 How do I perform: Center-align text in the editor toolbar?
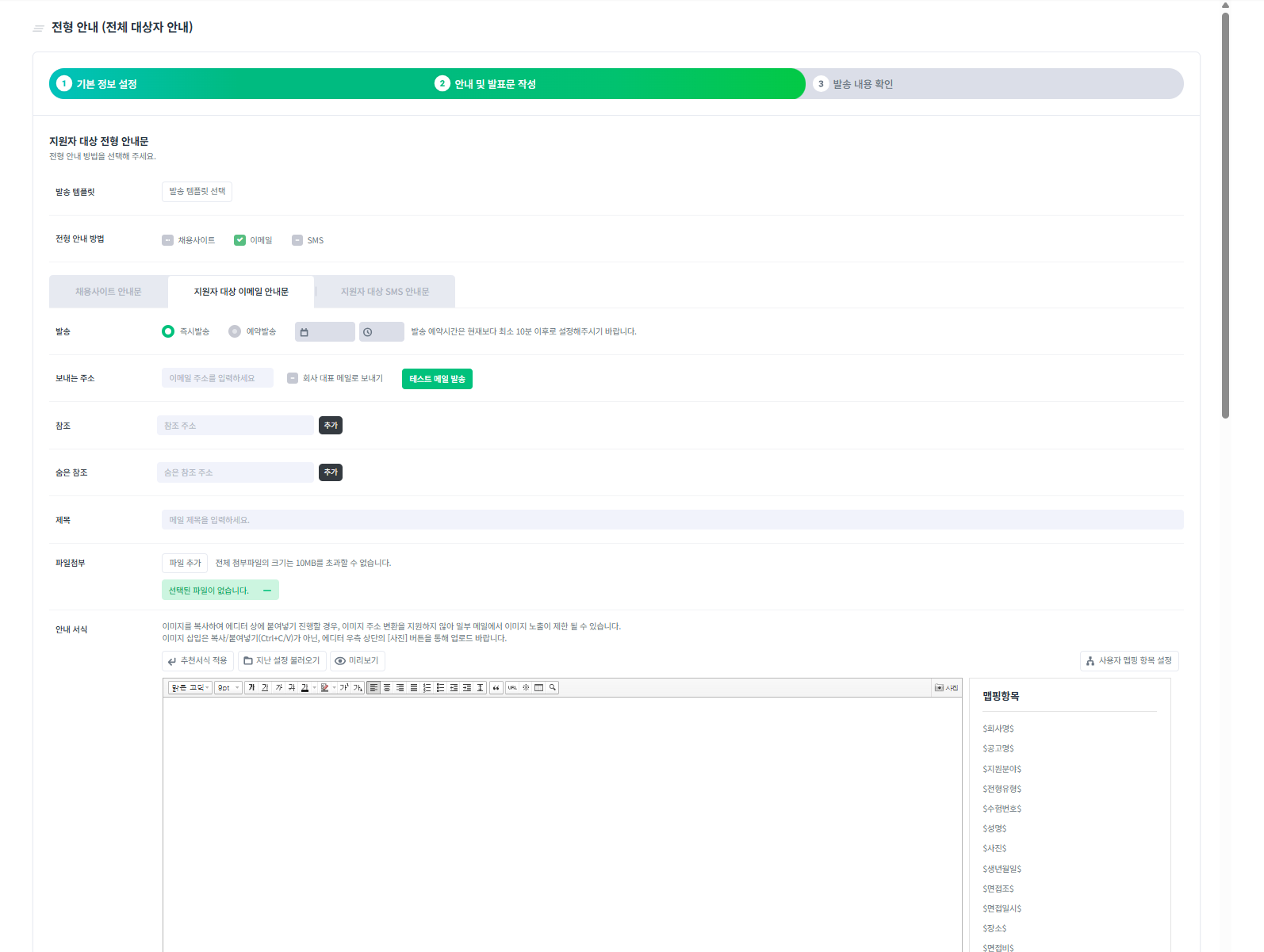point(387,688)
